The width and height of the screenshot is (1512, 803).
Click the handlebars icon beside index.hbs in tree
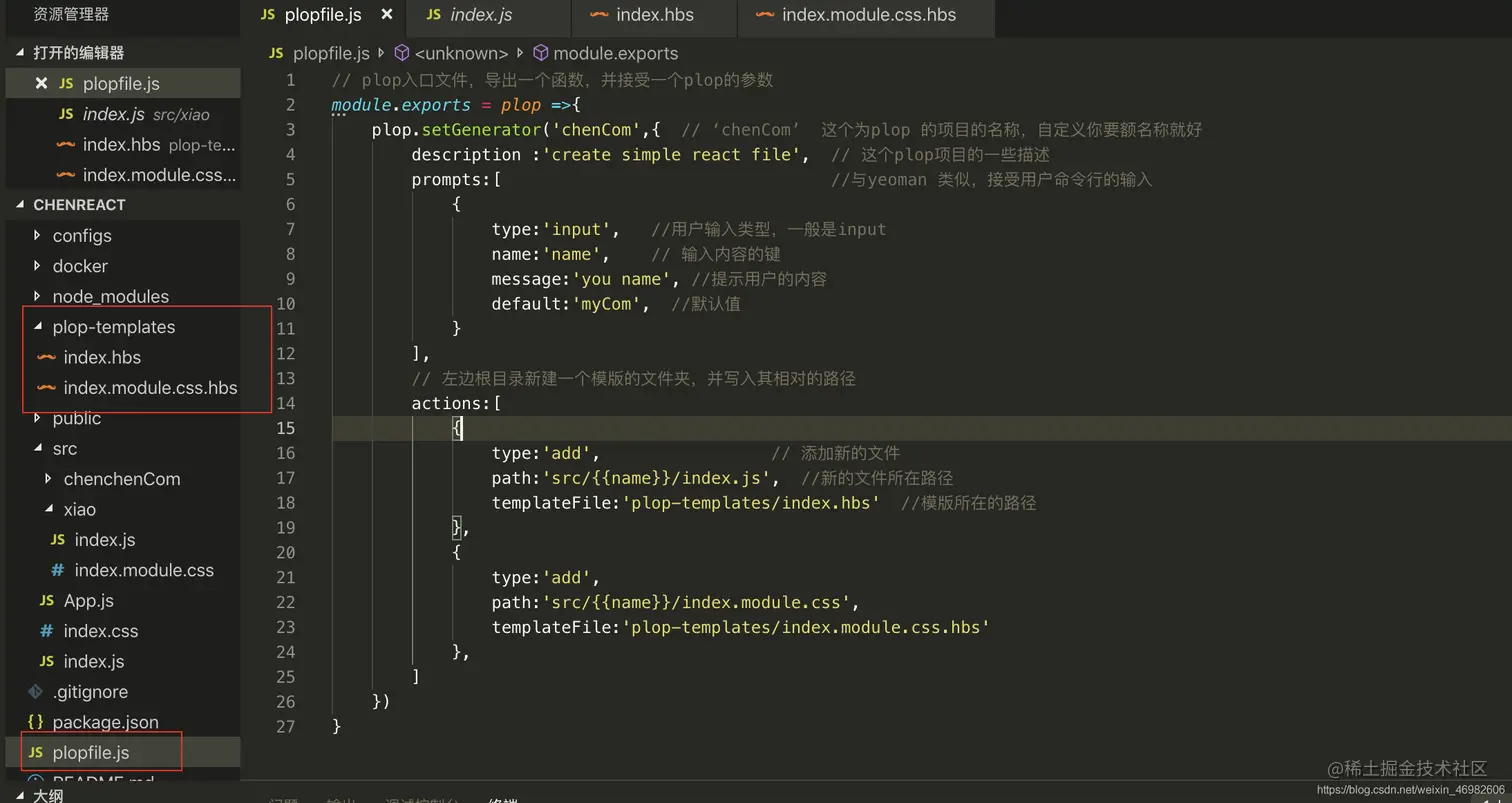pos(46,358)
